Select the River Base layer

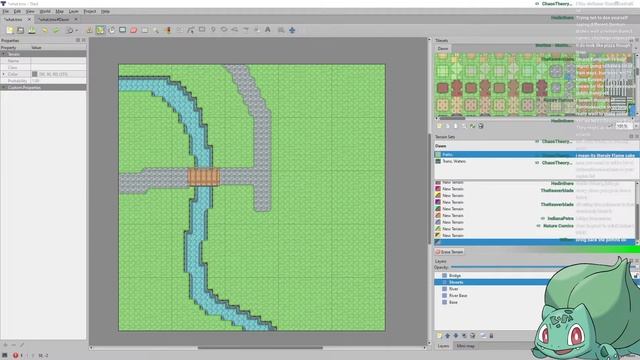[x=458, y=296]
